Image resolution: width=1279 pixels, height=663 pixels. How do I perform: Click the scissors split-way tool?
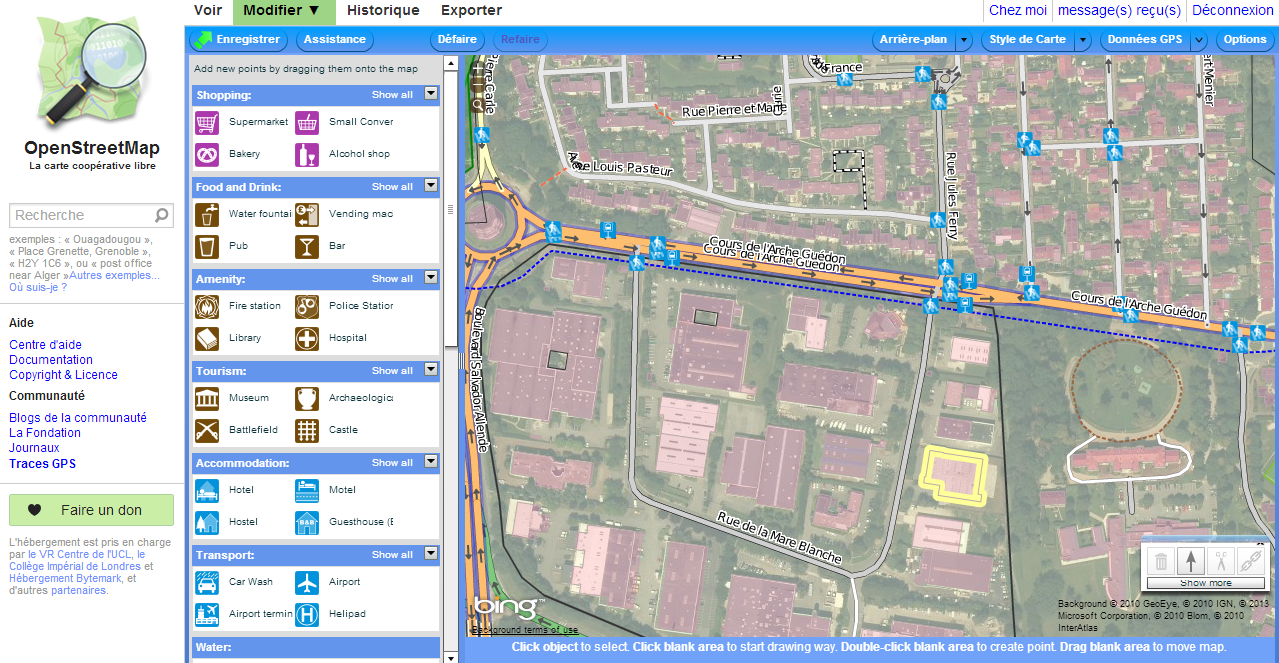tap(1220, 560)
